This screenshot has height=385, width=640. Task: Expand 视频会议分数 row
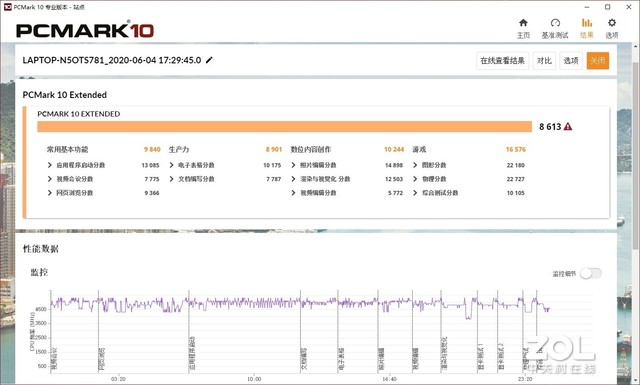(49, 179)
